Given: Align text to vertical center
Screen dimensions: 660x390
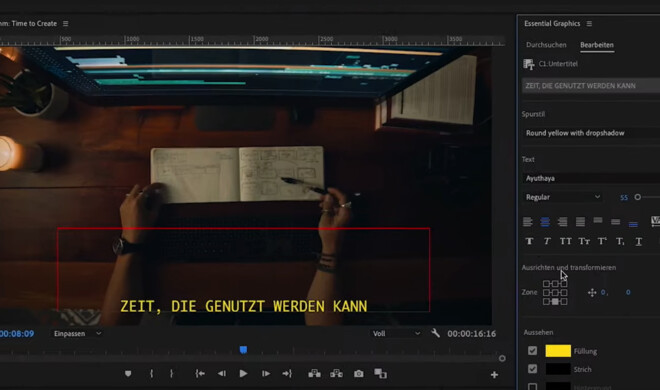Looking at the screenshot, I should point(615,222).
